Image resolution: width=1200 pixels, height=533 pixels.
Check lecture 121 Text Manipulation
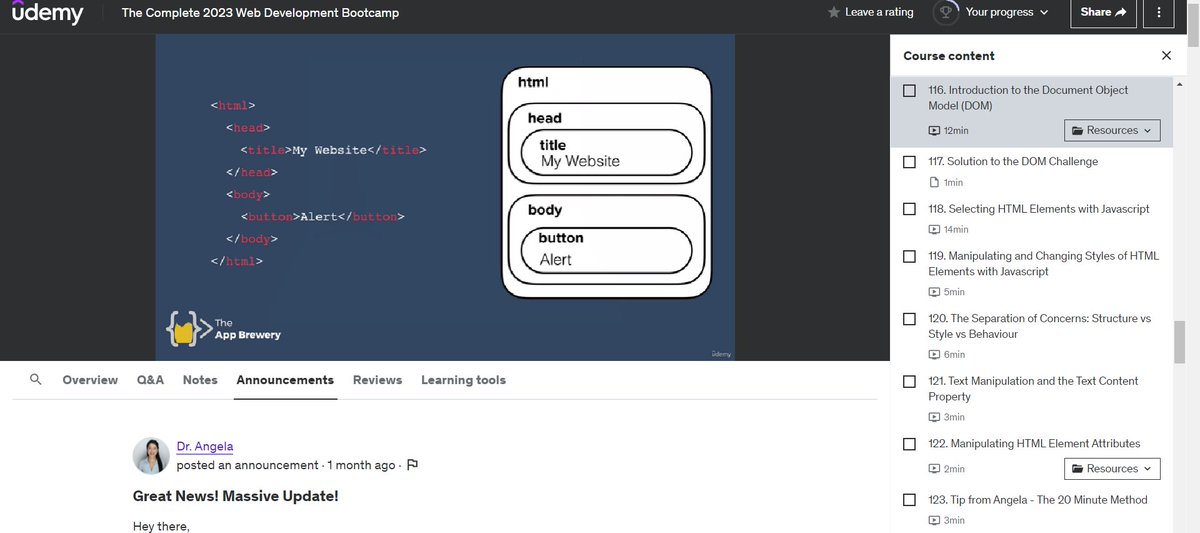tap(909, 381)
